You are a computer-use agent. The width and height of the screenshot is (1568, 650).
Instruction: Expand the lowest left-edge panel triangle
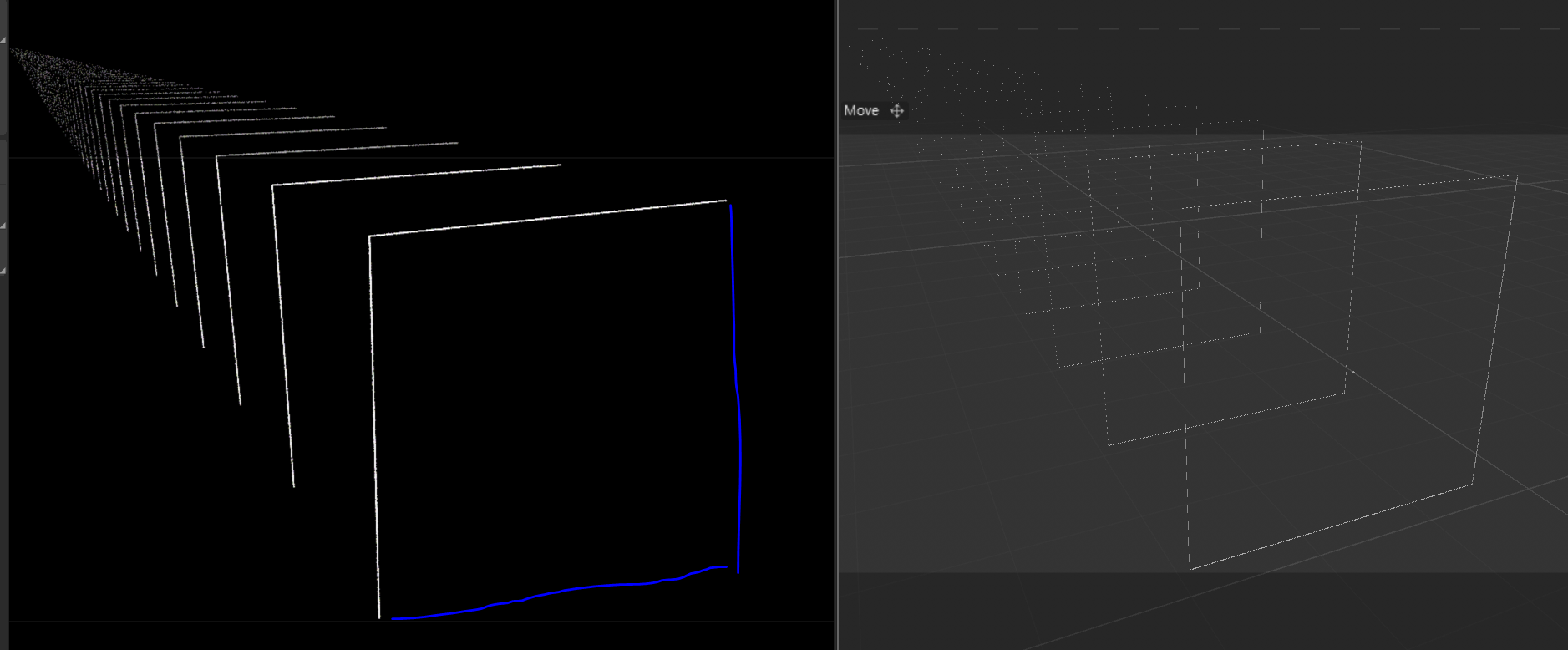click(3, 271)
